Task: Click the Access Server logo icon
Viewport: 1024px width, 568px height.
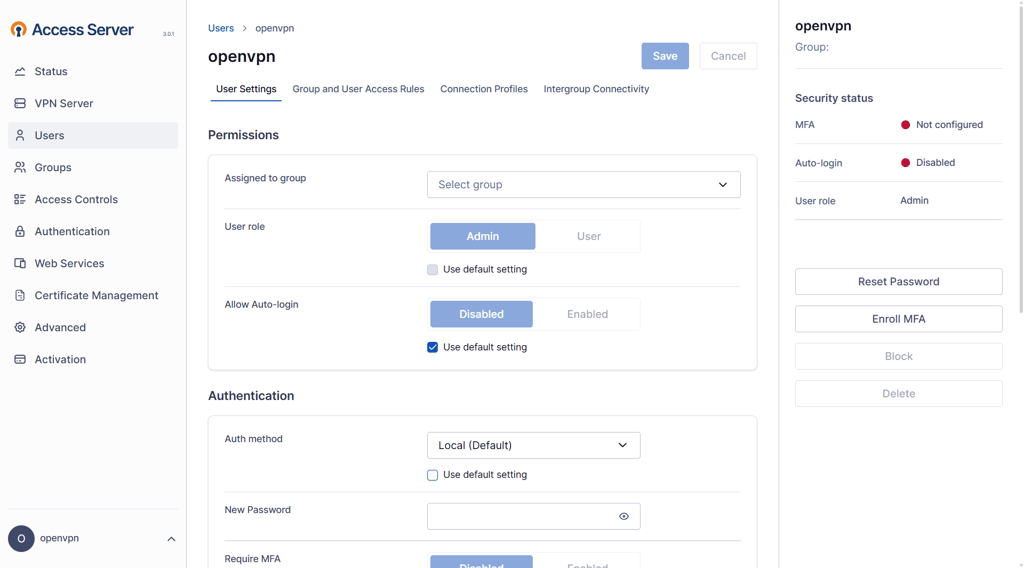Action: [19, 29]
